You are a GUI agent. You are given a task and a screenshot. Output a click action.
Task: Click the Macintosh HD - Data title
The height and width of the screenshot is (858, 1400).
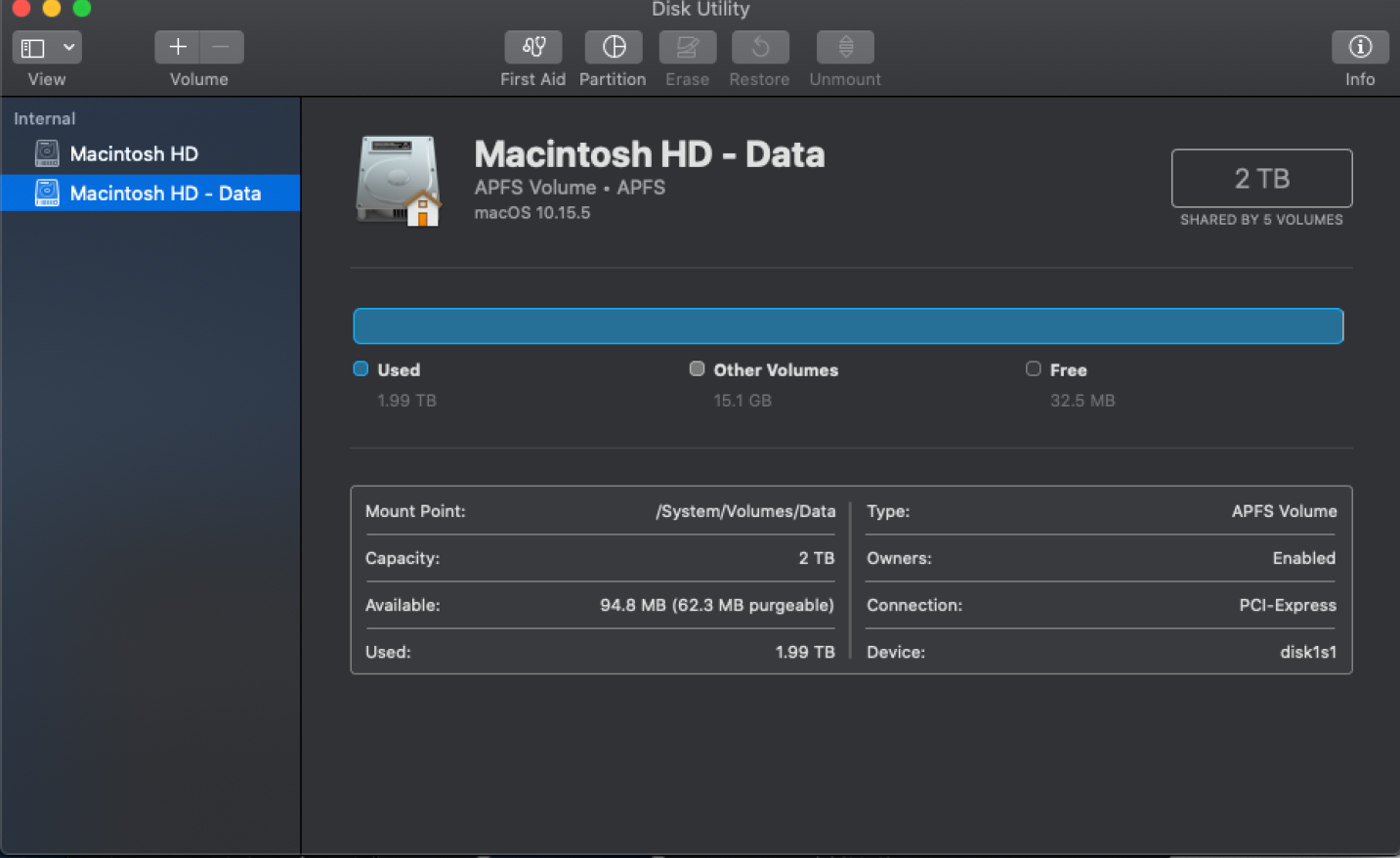coord(650,154)
